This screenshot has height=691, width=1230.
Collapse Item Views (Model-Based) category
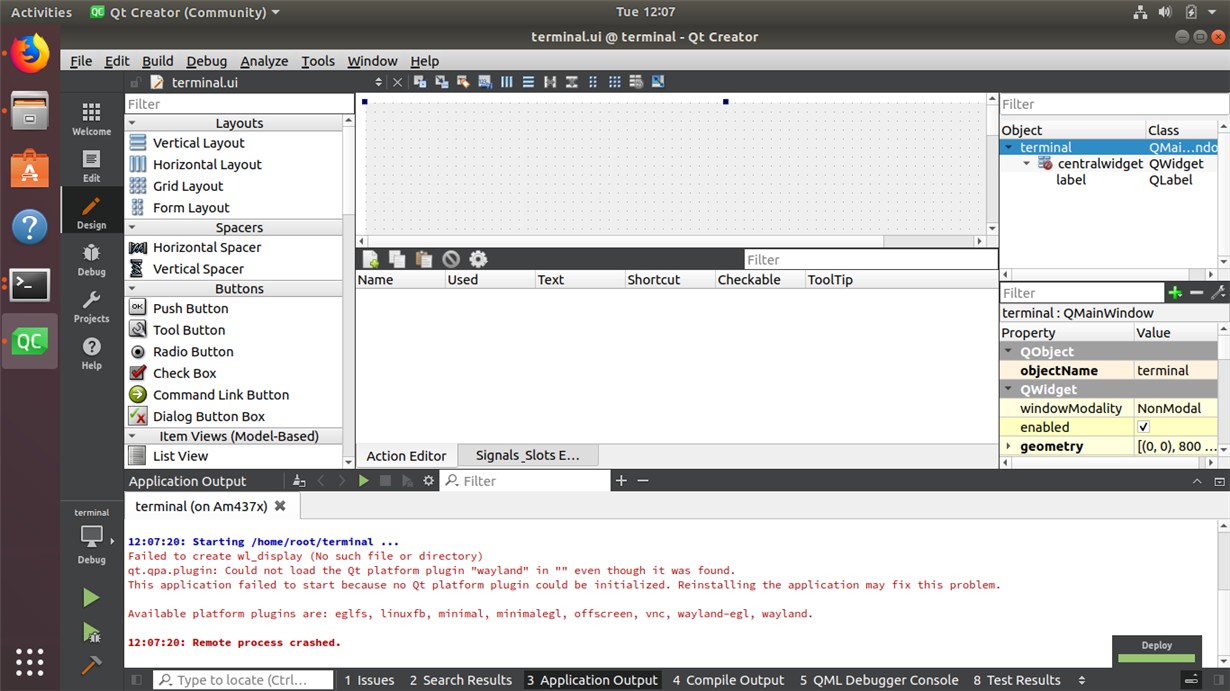click(133, 436)
